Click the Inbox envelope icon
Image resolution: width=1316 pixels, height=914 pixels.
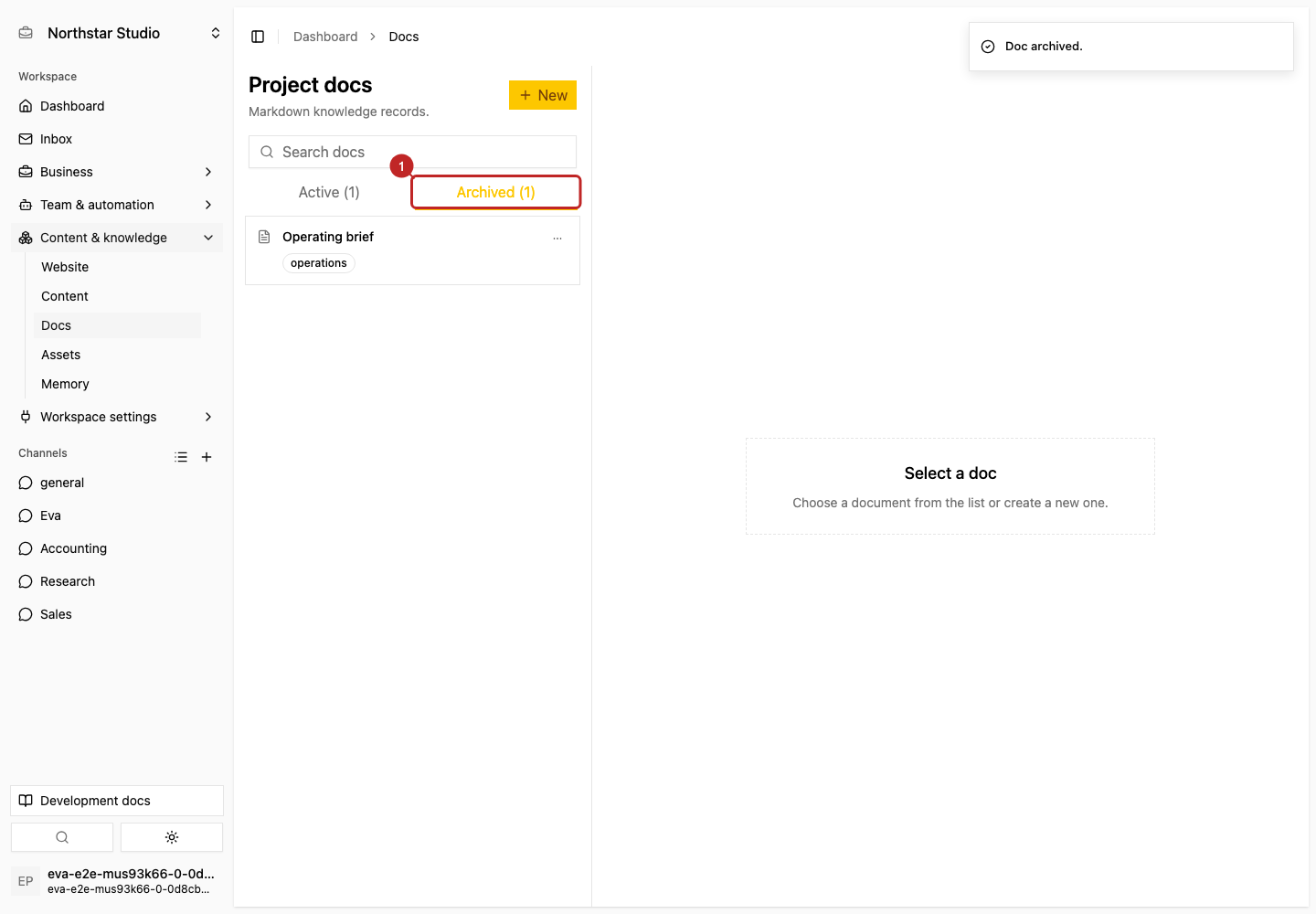pos(26,139)
